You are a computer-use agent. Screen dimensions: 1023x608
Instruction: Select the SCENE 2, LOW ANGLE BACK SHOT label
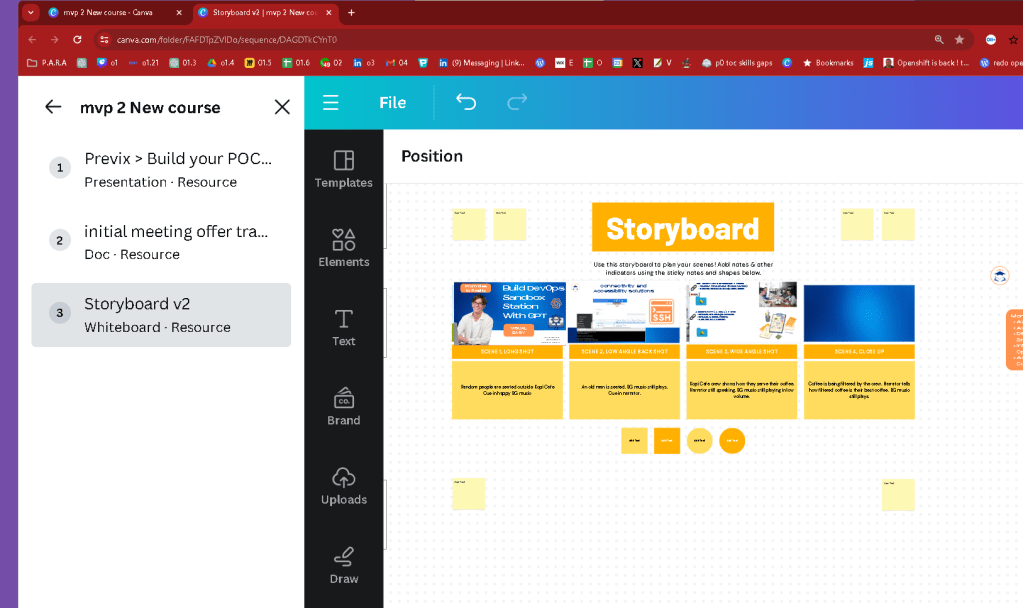click(624, 352)
